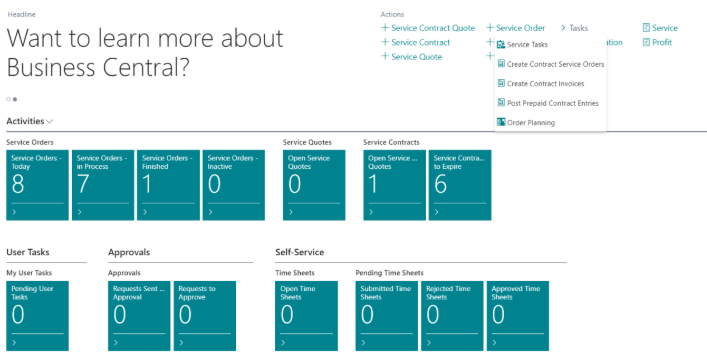Select the first headline page dot
This screenshot has height=361, width=707.
pos(8,99)
